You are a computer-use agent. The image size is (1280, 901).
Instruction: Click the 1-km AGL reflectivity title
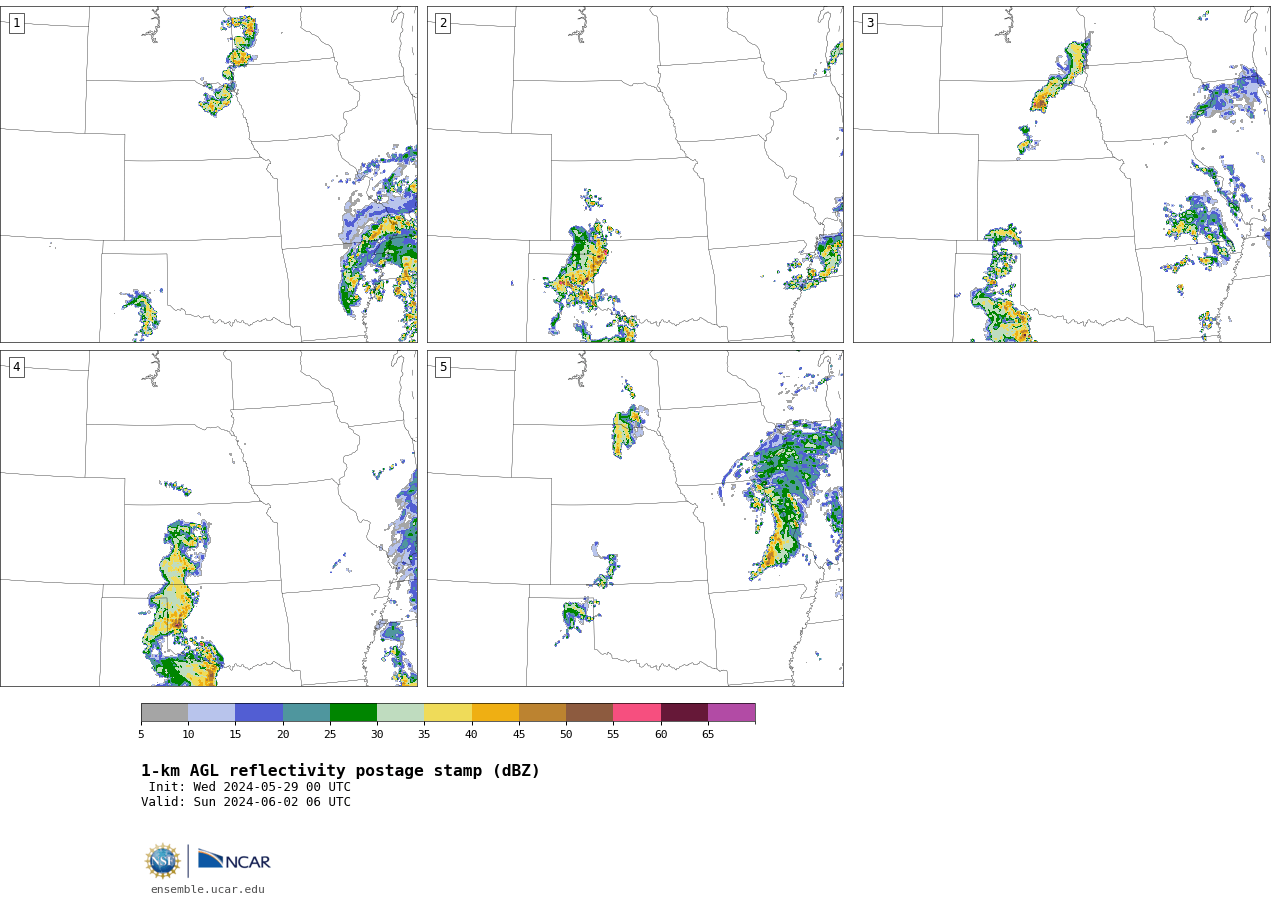(x=340, y=771)
